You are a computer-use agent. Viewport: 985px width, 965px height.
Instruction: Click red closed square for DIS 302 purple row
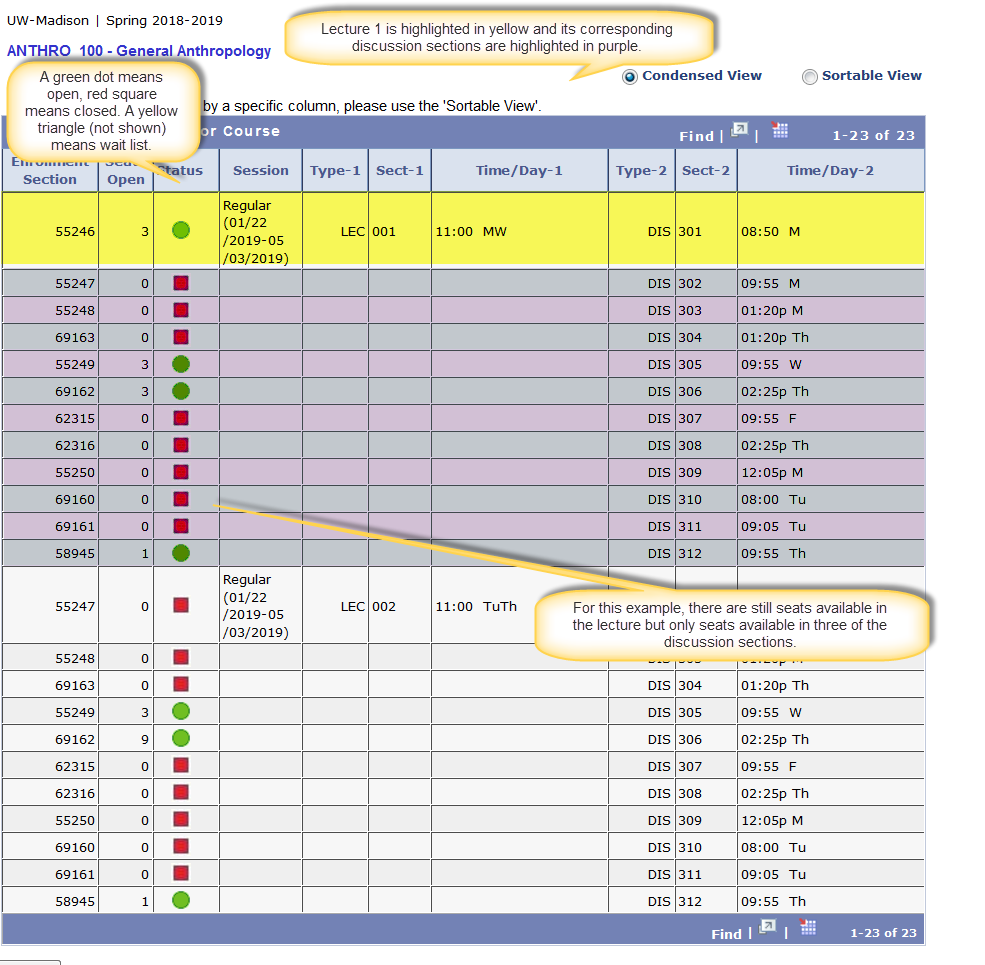click(181, 283)
